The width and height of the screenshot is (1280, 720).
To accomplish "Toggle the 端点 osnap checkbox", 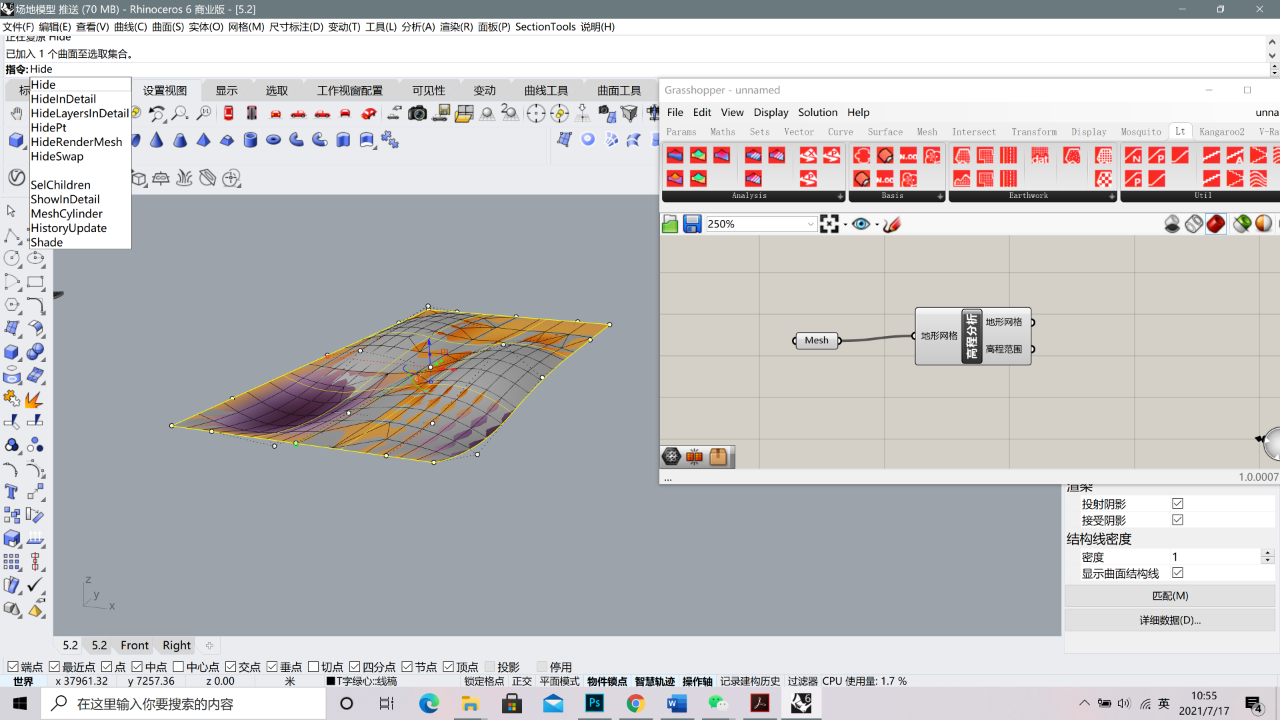I will [x=13, y=667].
